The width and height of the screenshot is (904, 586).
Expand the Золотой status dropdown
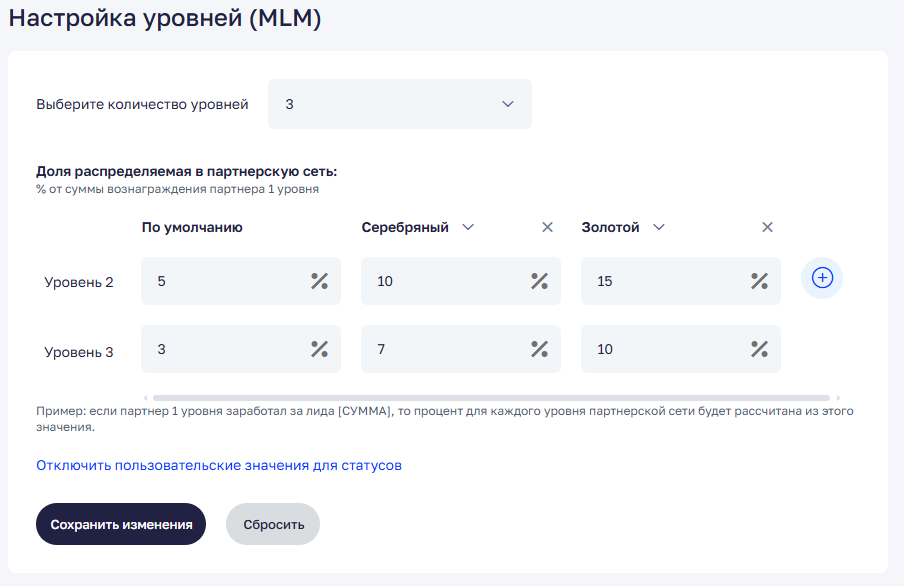coord(658,227)
